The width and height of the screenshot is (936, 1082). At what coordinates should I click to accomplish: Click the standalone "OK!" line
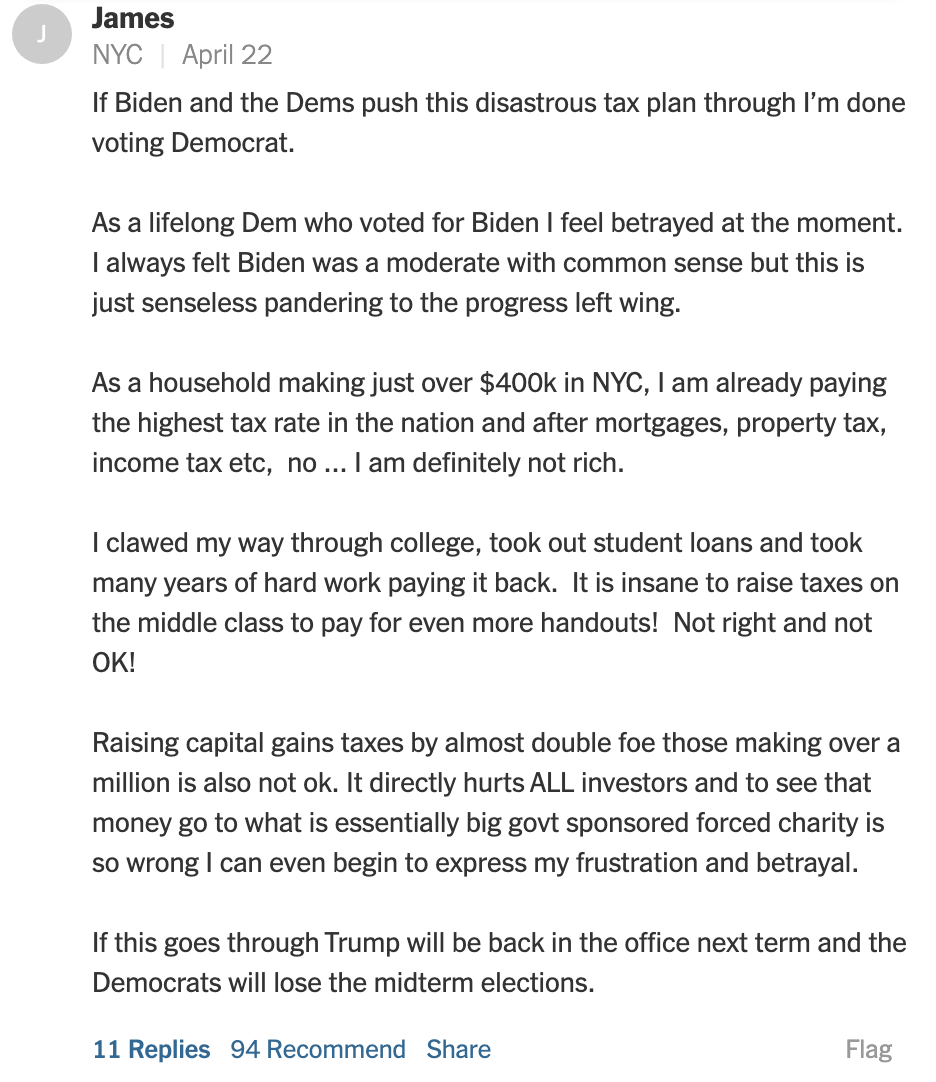114,662
